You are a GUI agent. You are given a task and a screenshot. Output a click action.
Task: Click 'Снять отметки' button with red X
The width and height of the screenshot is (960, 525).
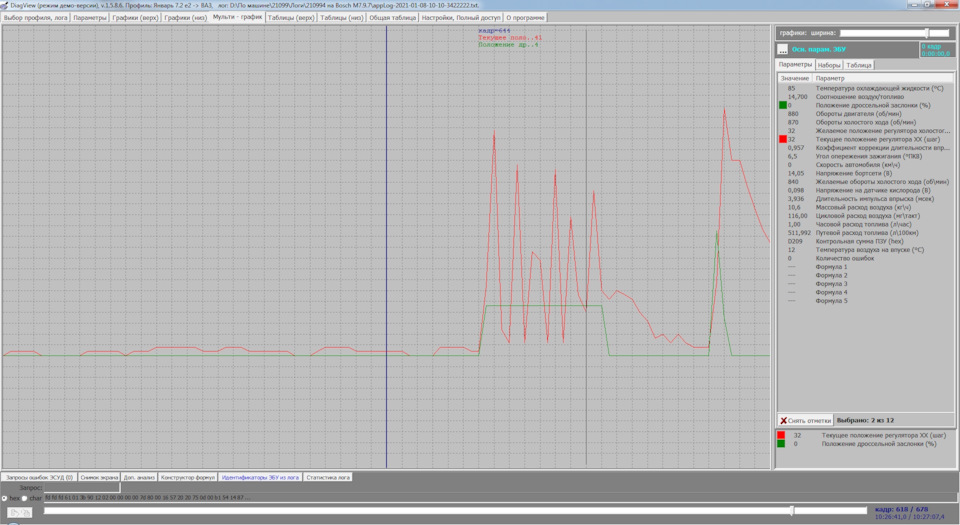tap(806, 420)
